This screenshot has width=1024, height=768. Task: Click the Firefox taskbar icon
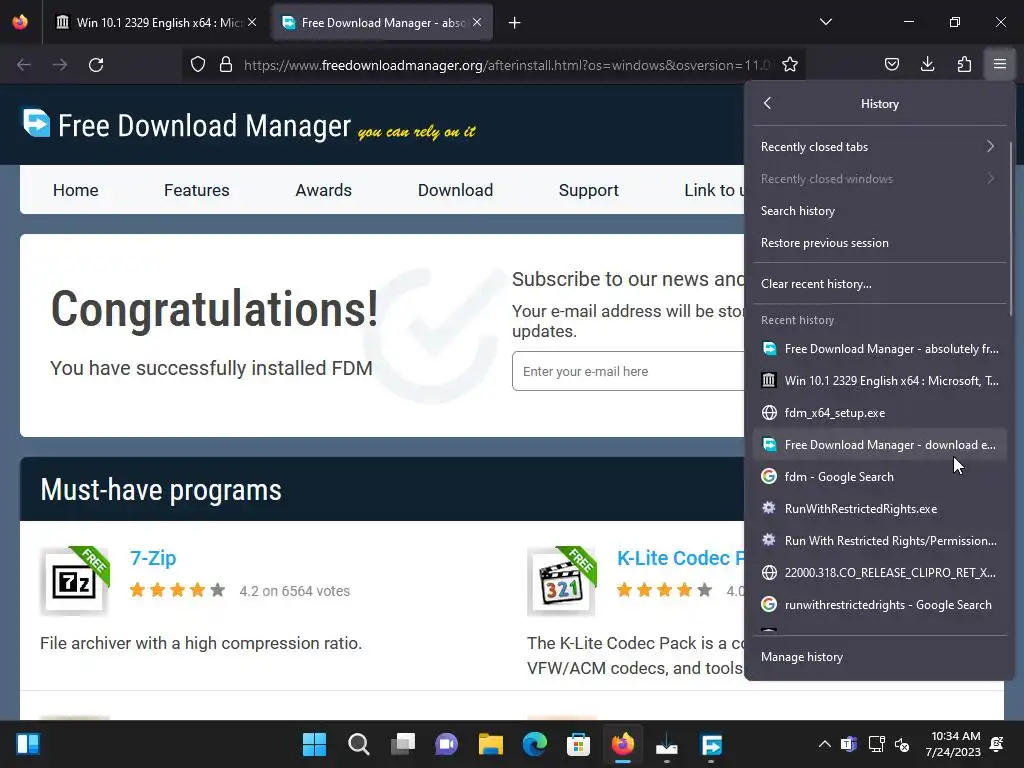click(622, 744)
